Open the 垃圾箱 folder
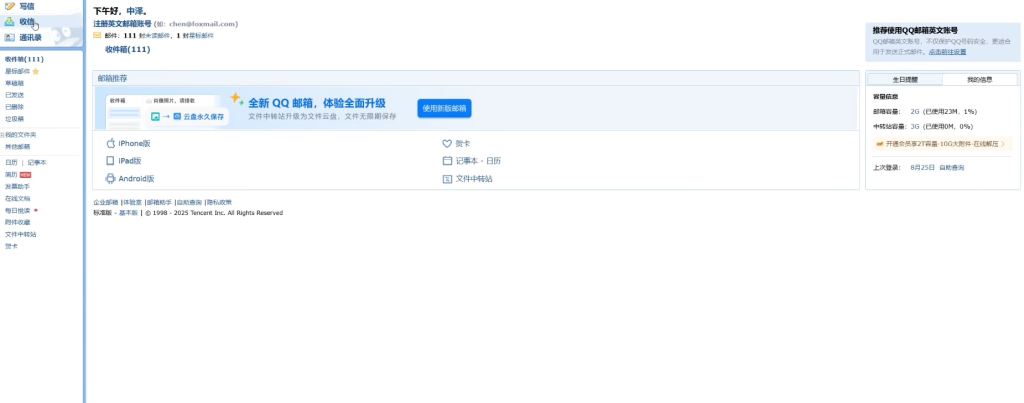The image size is (1024, 403). [15, 118]
